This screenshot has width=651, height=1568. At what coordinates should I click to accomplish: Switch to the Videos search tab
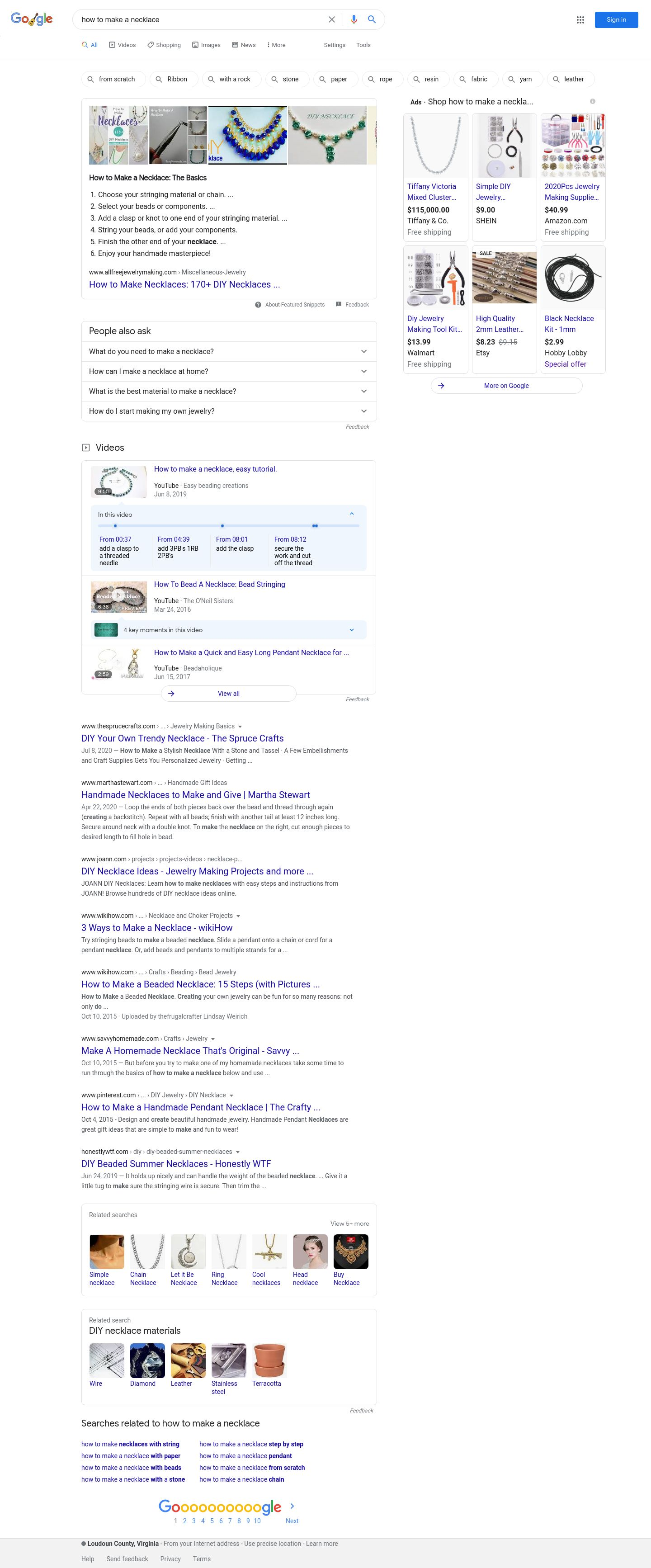123,45
